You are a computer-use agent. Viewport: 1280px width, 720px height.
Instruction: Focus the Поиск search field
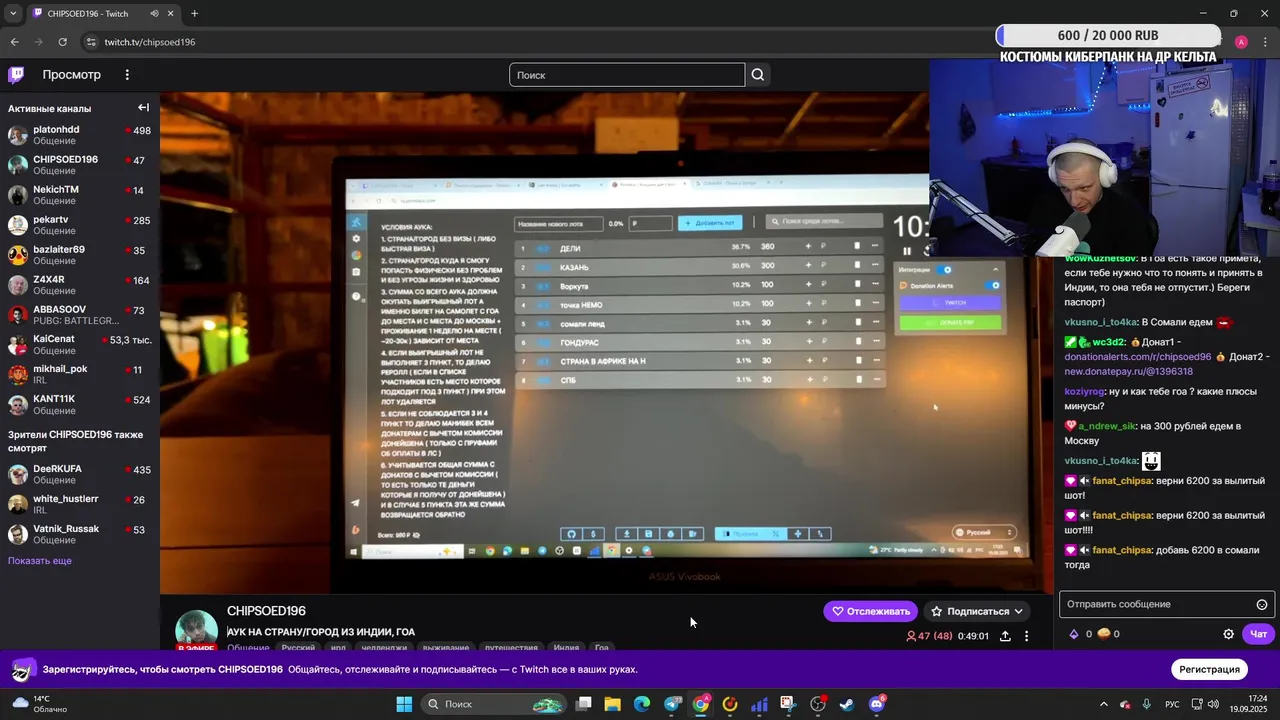click(x=627, y=75)
